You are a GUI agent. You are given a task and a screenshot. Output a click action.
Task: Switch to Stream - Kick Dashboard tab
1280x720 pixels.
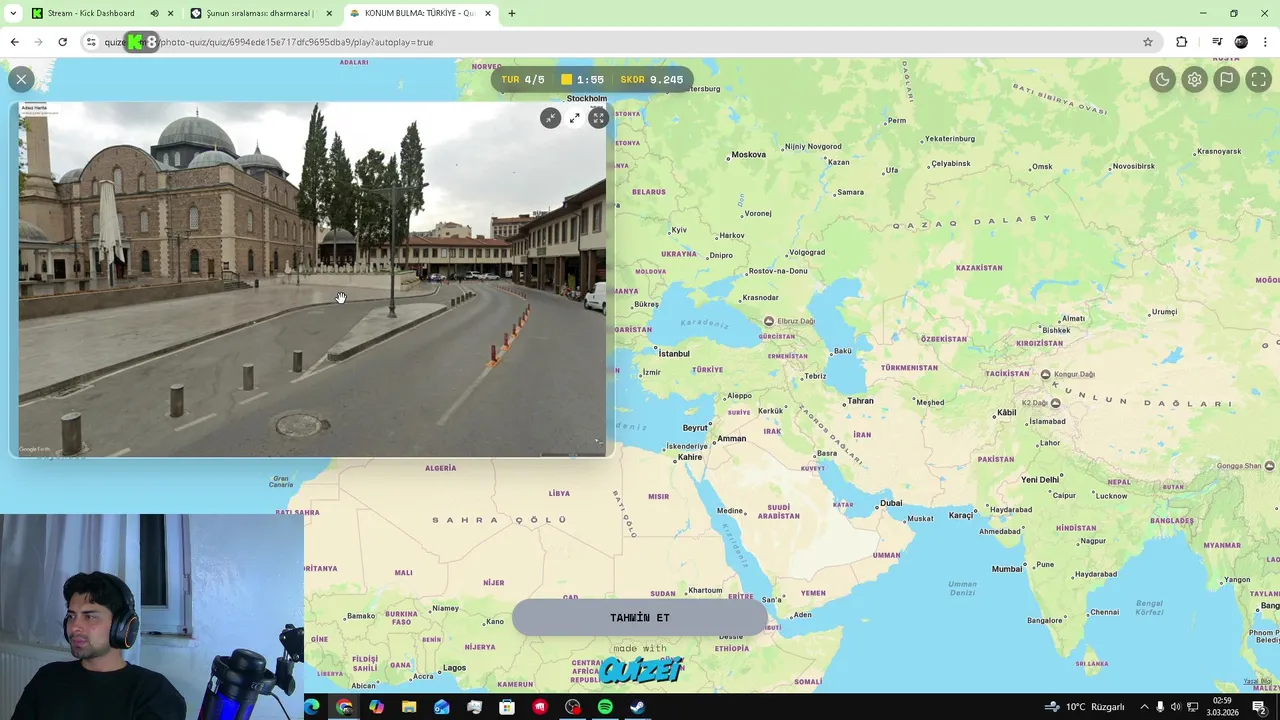pyautogui.click(x=90, y=13)
